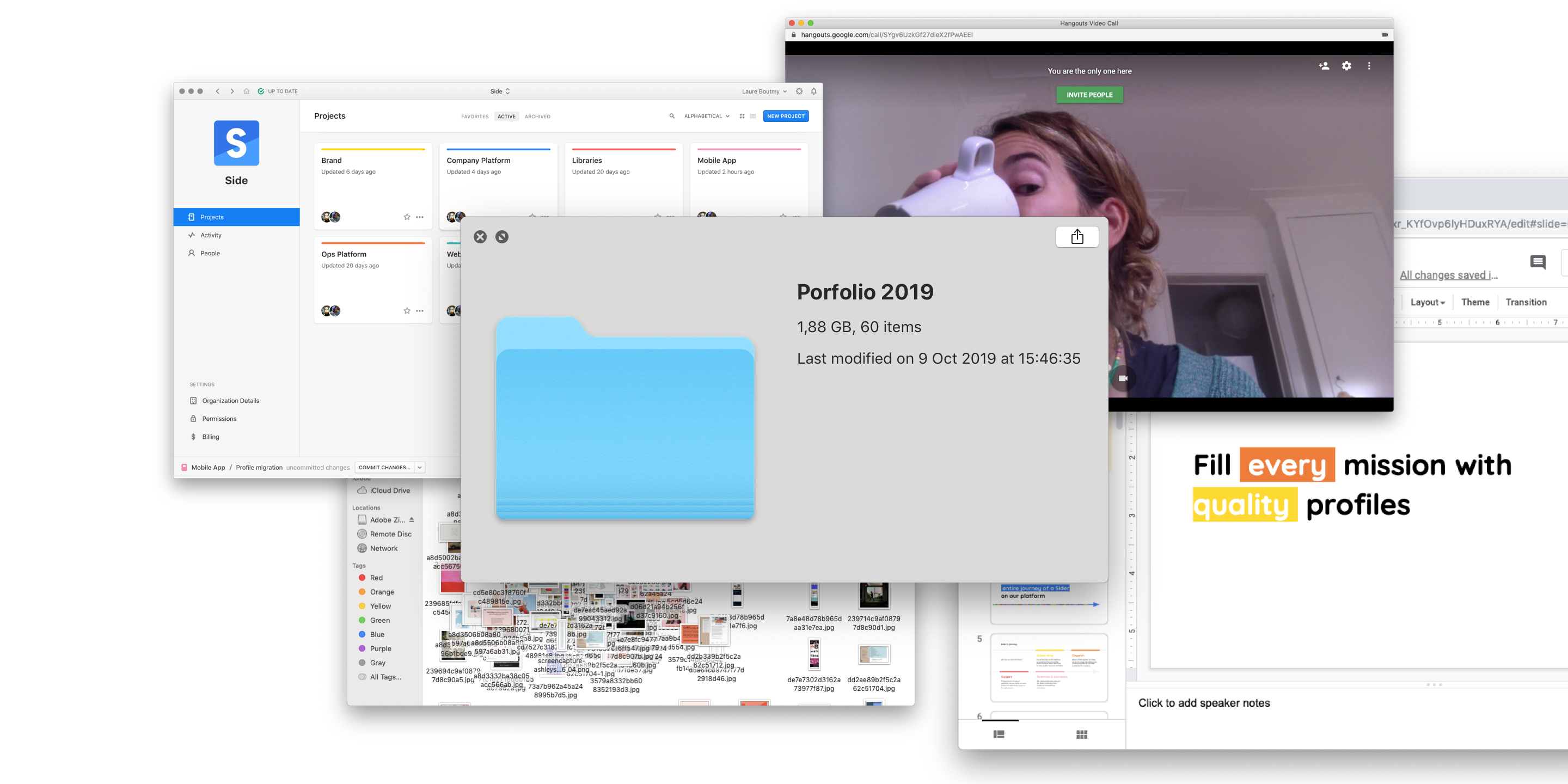Select Remote Disc in Finder sidebar

click(x=383, y=534)
